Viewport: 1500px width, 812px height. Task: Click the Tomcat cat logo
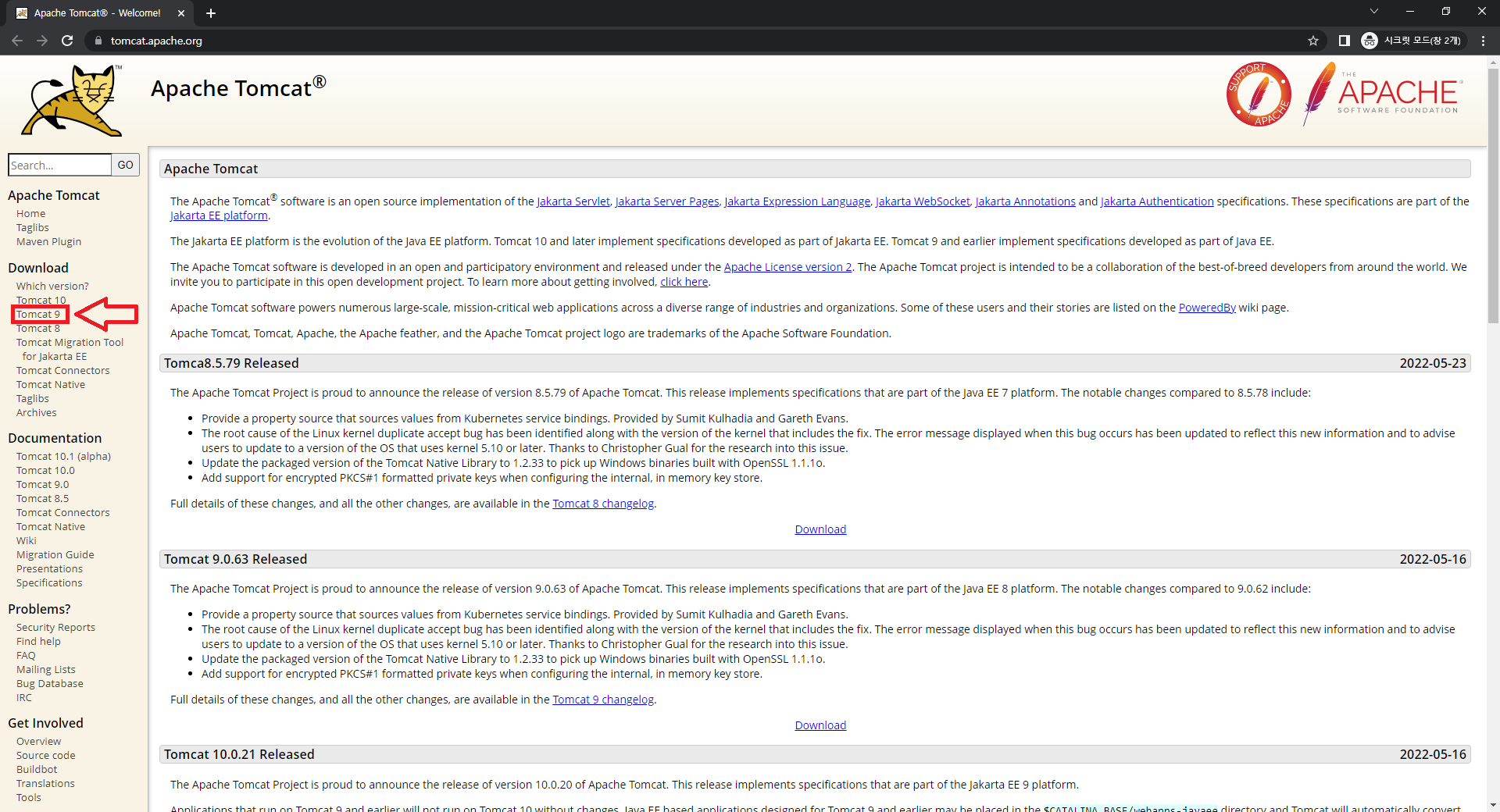click(72, 100)
